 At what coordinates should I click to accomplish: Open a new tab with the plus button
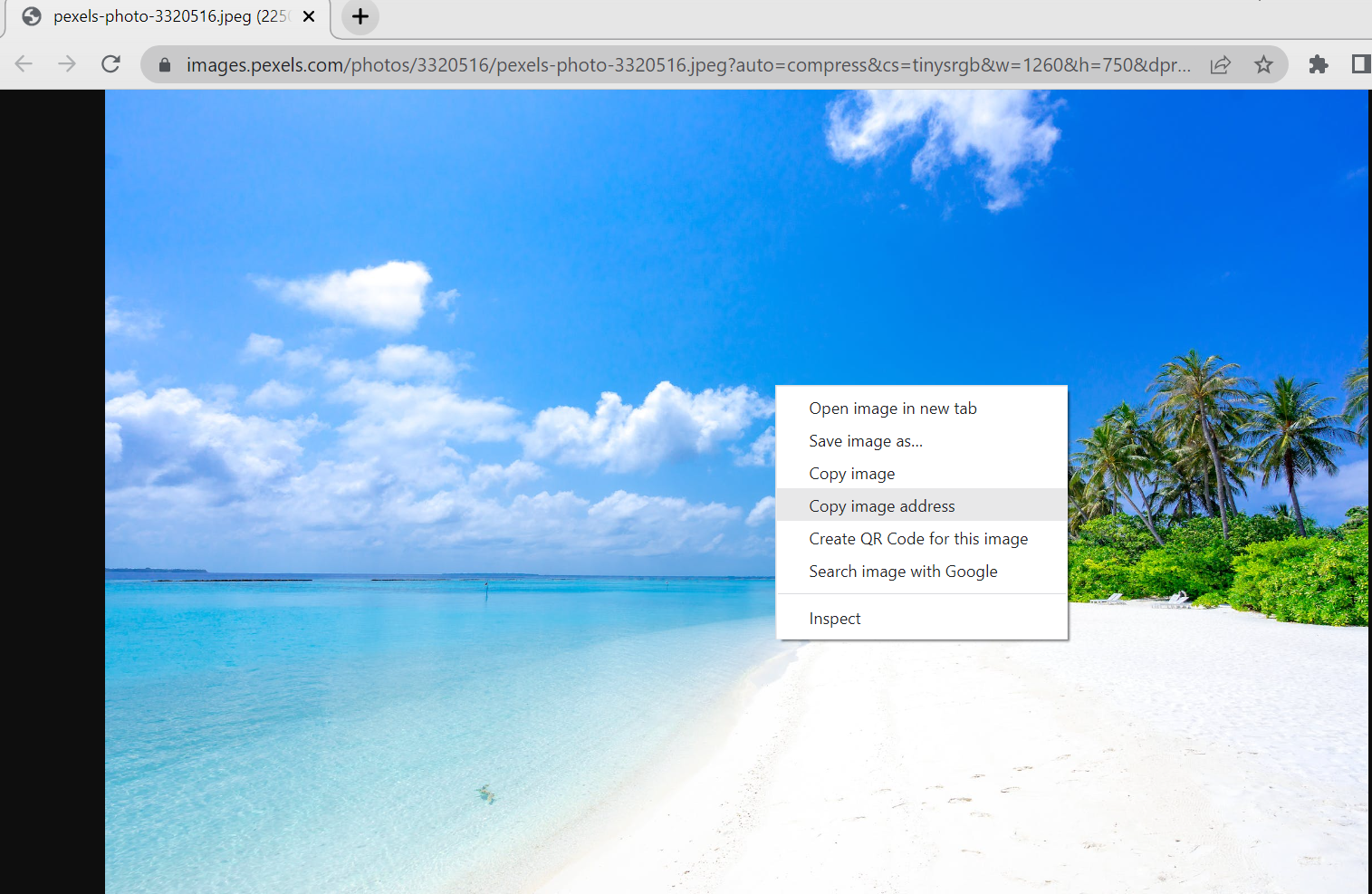click(360, 17)
